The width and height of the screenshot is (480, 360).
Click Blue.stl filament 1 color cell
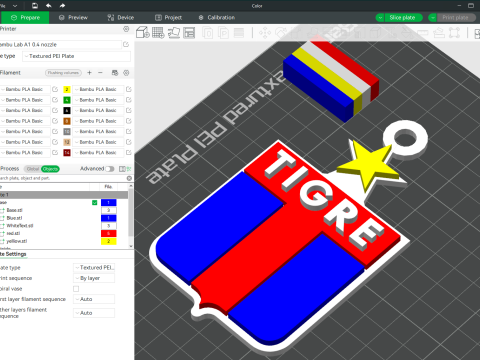[x=109, y=218]
